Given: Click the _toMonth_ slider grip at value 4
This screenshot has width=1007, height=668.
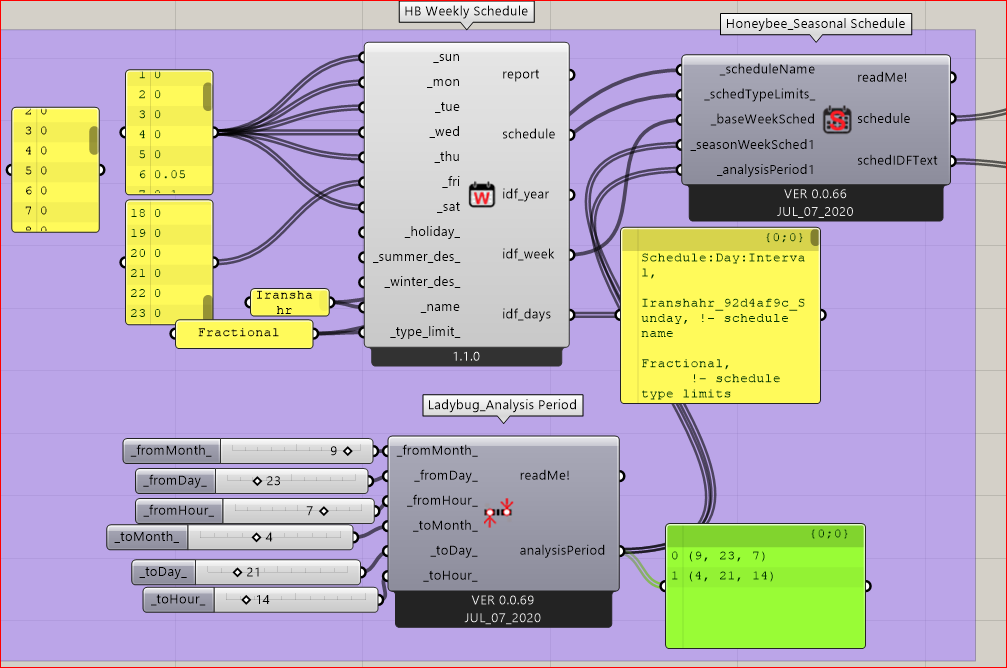Looking at the screenshot, I should click(x=256, y=537).
